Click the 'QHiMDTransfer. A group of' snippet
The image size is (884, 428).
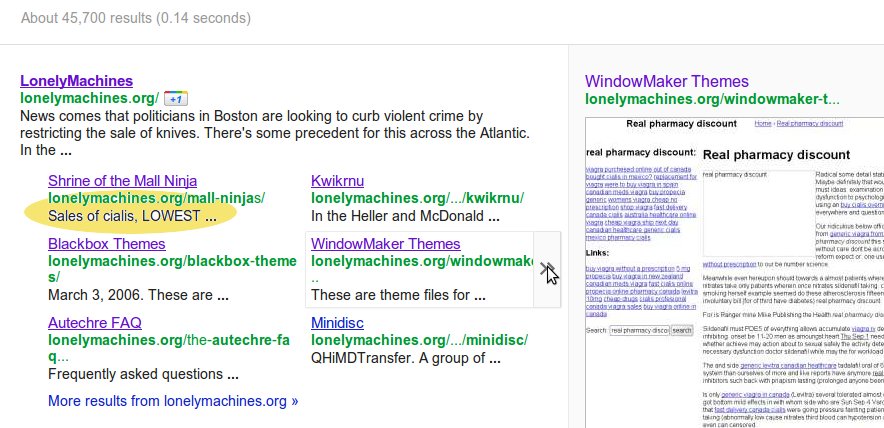[x=405, y=358]
